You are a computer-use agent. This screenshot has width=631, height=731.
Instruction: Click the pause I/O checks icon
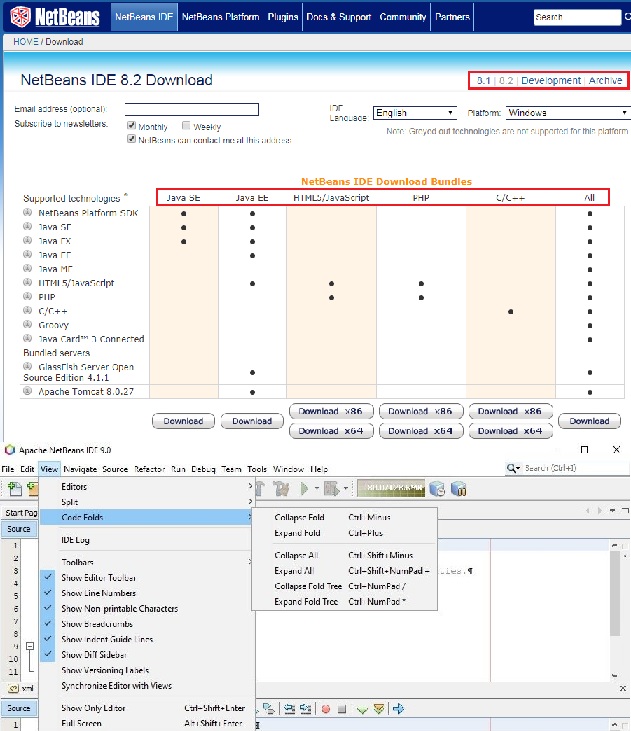coord(459,489)
